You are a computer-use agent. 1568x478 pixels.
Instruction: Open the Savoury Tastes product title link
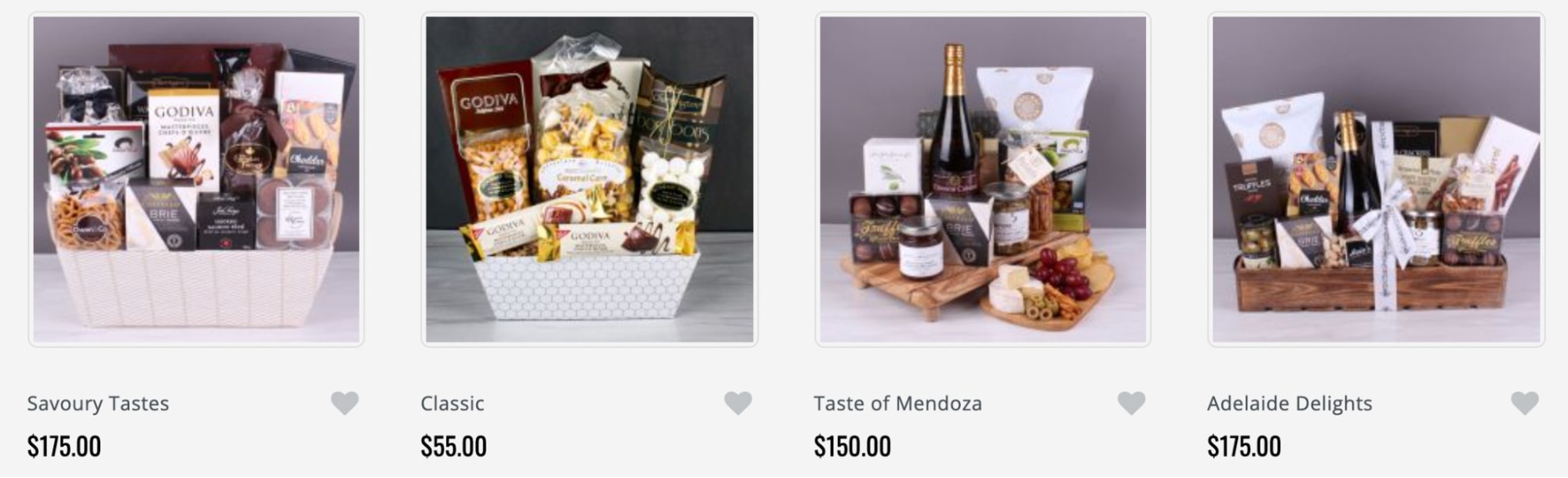point(98,404)
